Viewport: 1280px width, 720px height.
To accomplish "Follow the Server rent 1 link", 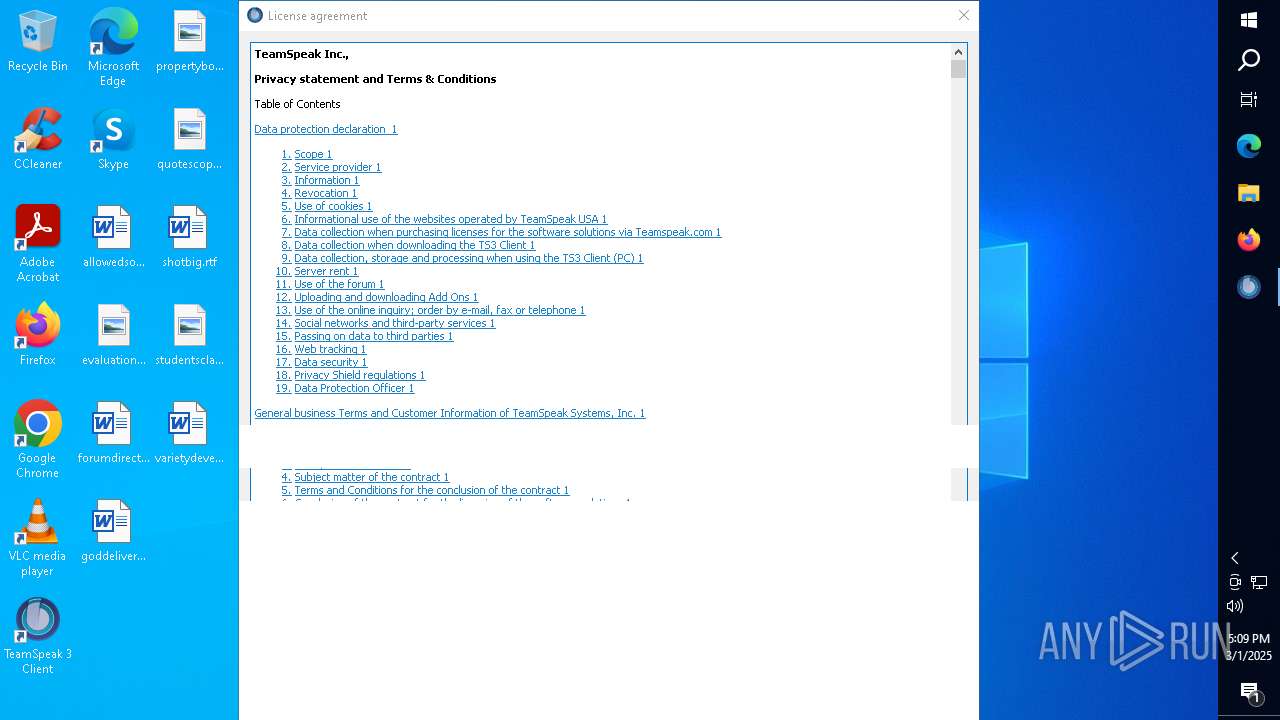I will tap(326, 271).
